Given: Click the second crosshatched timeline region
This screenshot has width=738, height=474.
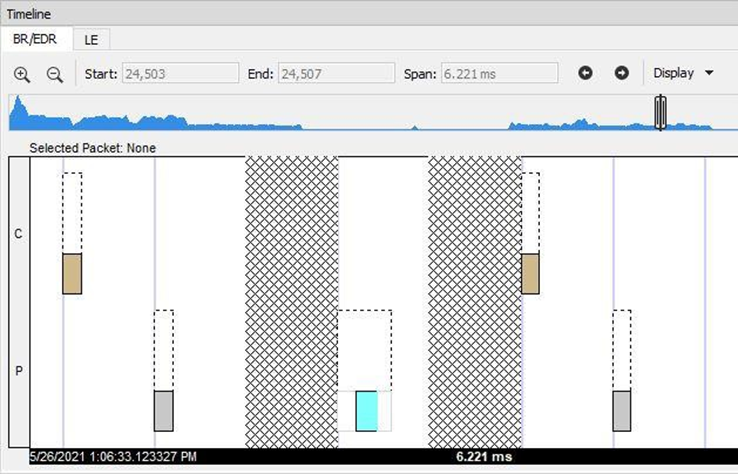Looking at the screenshot, I should 475,302.
